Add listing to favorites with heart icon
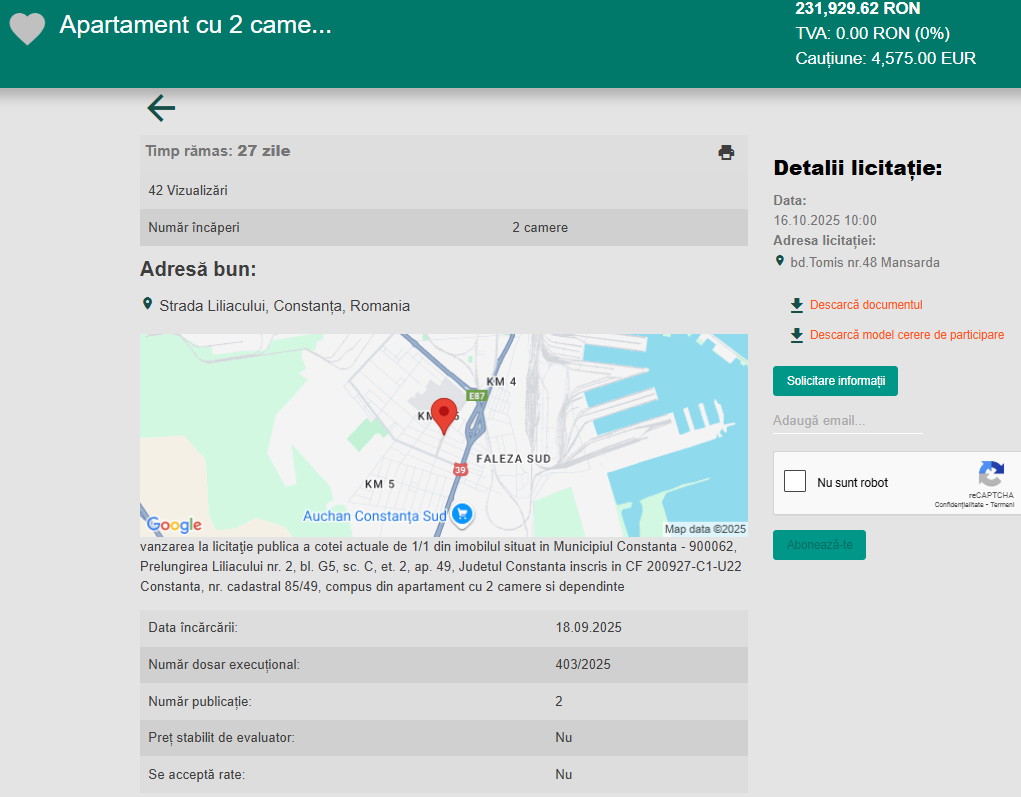This screenshot has width=1021, height=797. [27, 29]
